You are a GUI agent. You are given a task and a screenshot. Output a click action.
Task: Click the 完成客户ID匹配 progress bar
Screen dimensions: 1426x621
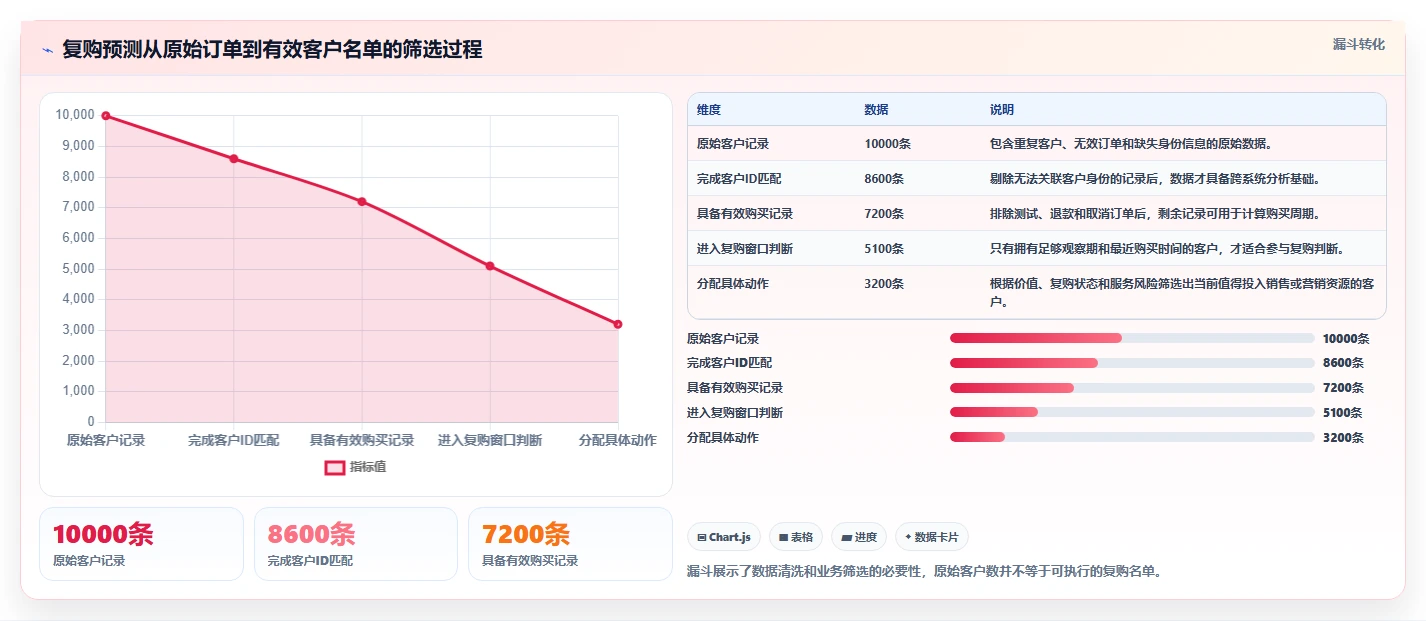[x=1132, y=363]
